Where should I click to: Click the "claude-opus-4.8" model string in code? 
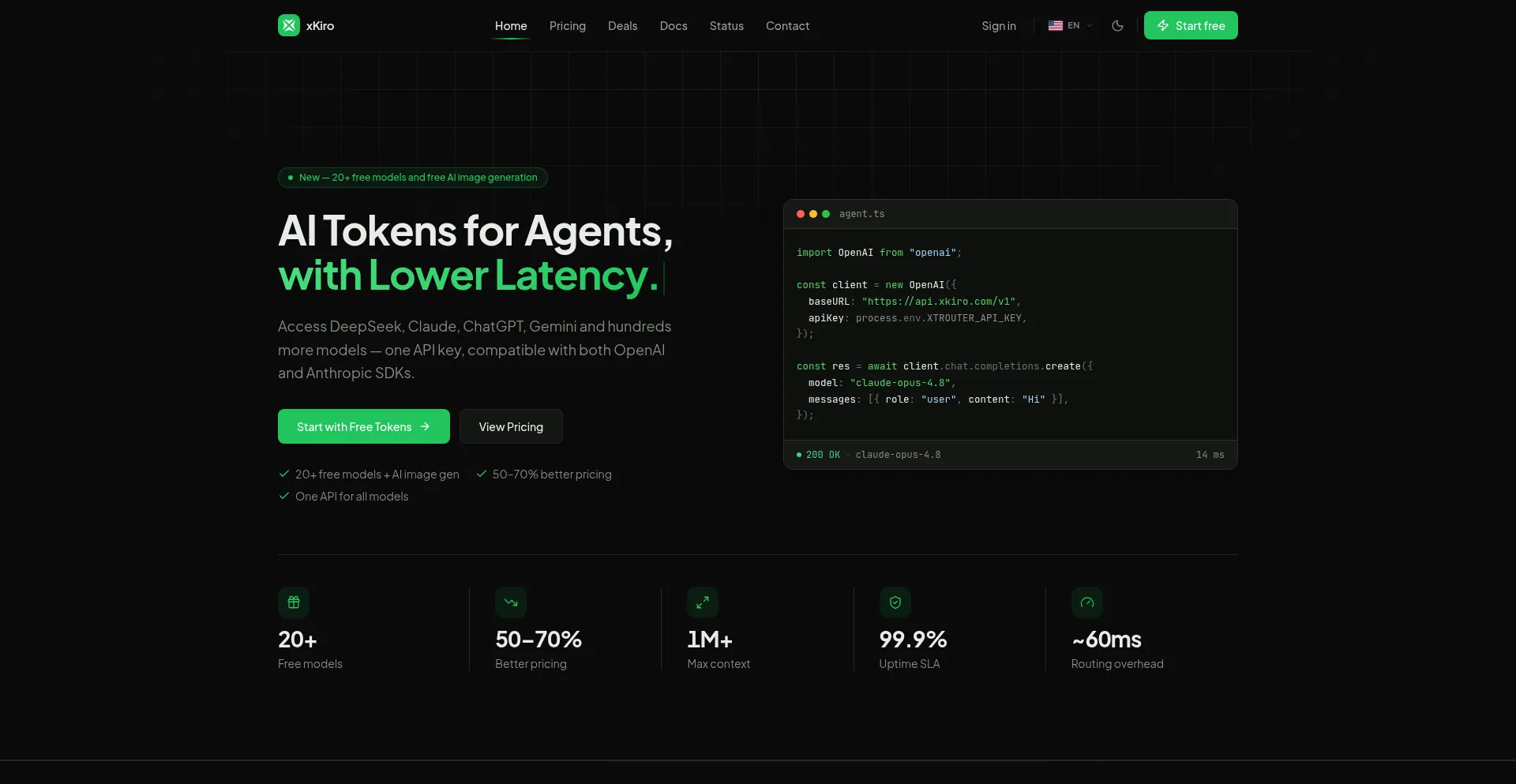(x=900, y=383)
